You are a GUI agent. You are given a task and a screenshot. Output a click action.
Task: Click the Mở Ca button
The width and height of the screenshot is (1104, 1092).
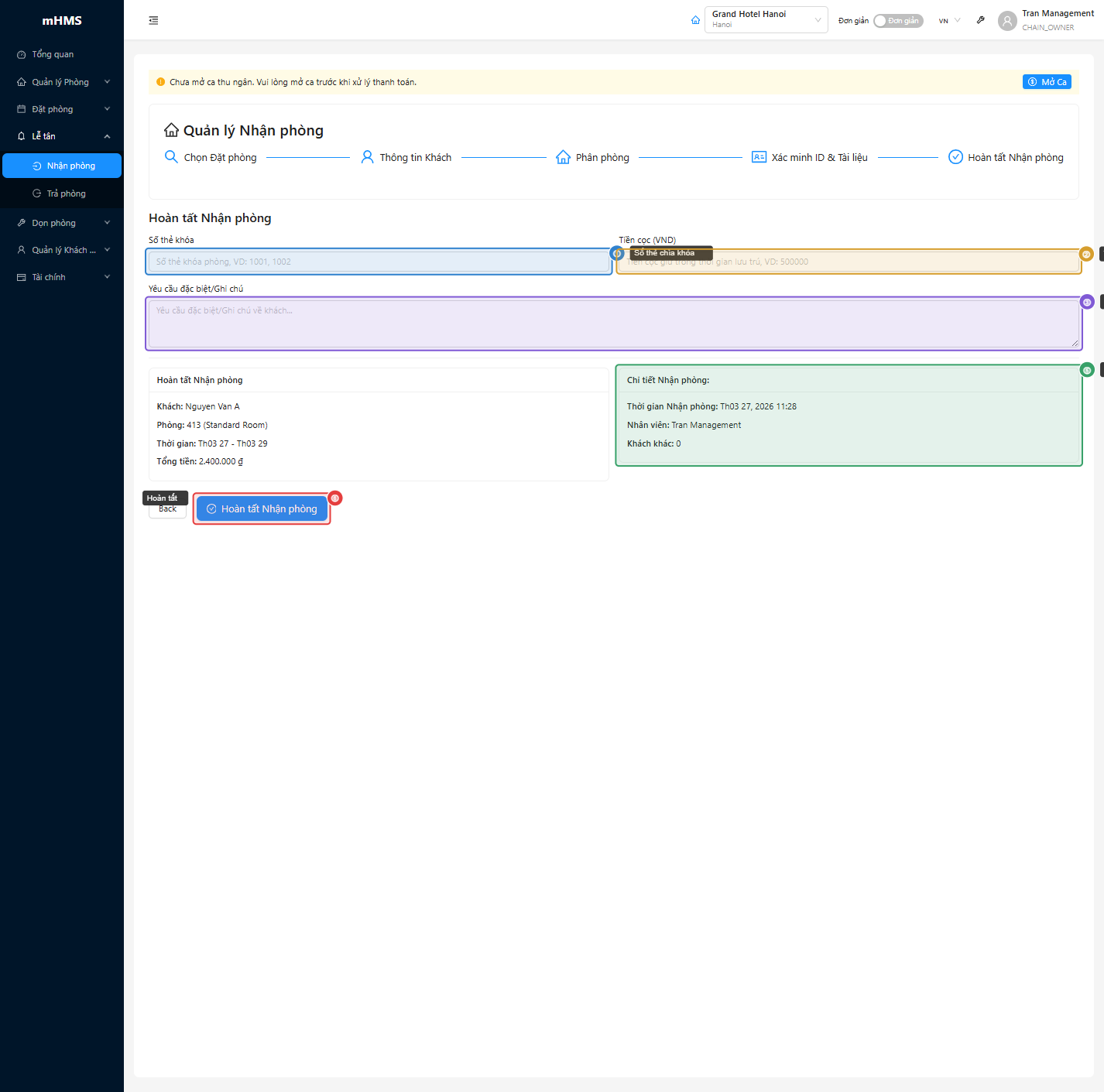tap(1047, 81)
